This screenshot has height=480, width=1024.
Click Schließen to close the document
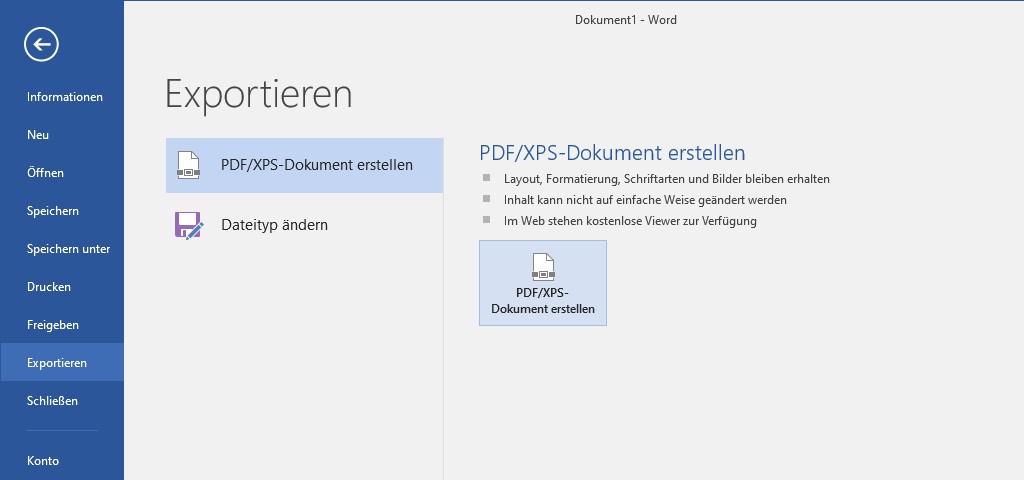coord(52,401)
